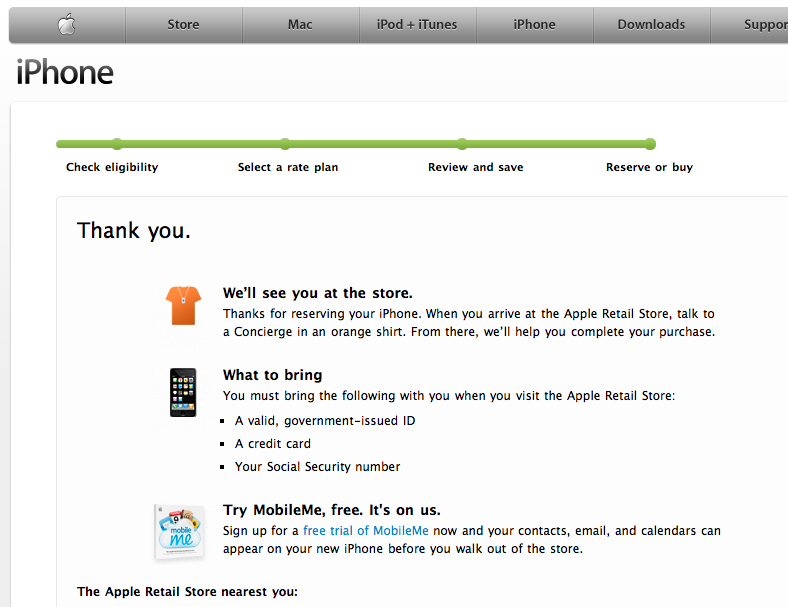Viewport: 788px width, 607px height.
Task: Click the iPhone device icon
Action: click(183, 392)
